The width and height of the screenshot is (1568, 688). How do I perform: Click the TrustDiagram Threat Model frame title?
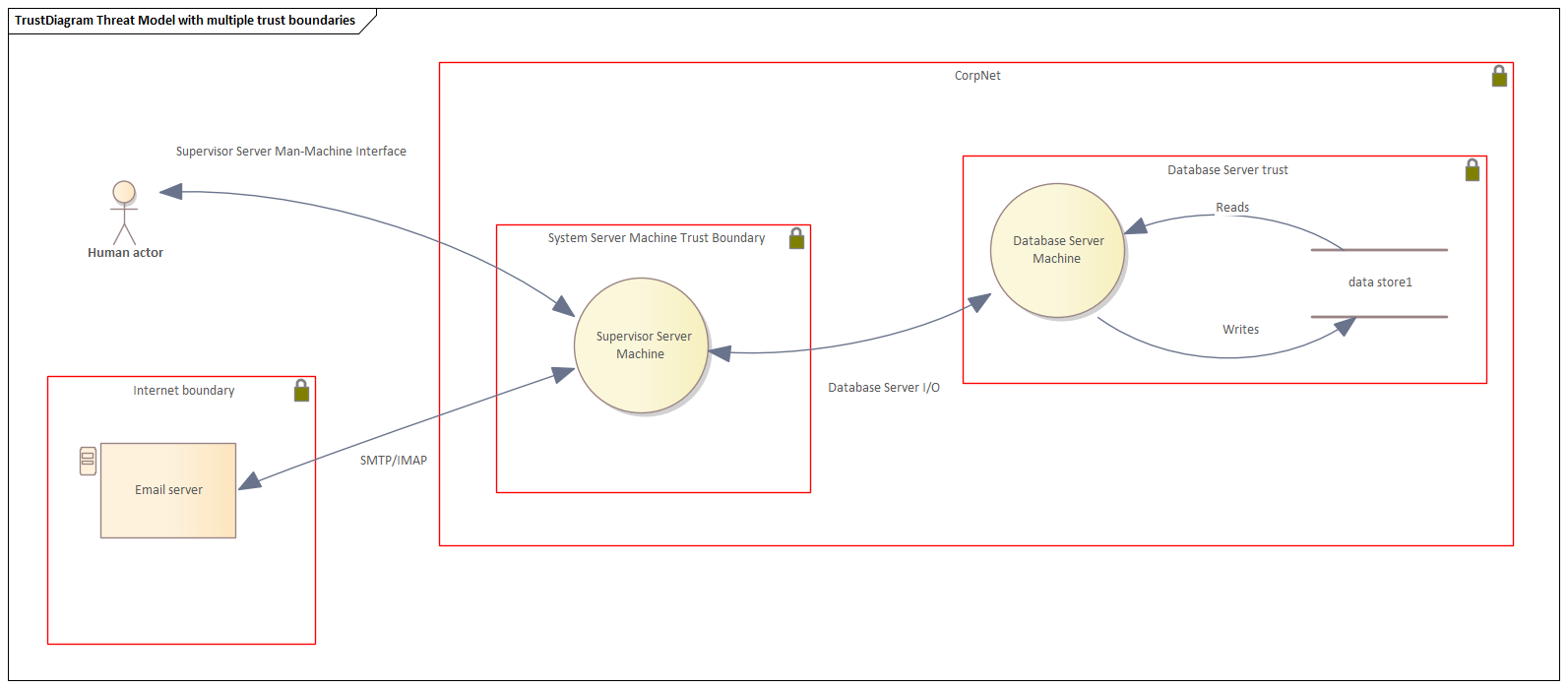185,20
